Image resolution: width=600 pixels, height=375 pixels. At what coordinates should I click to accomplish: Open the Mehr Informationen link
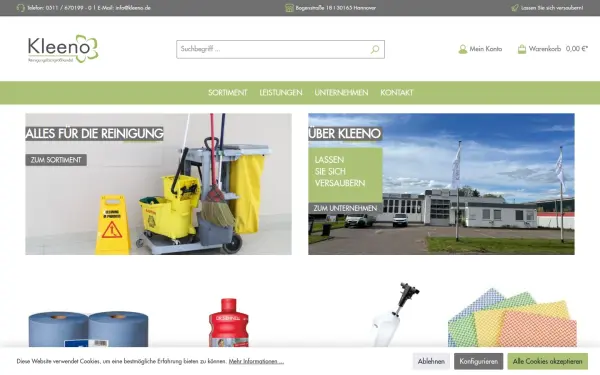(x=256, y=361)
